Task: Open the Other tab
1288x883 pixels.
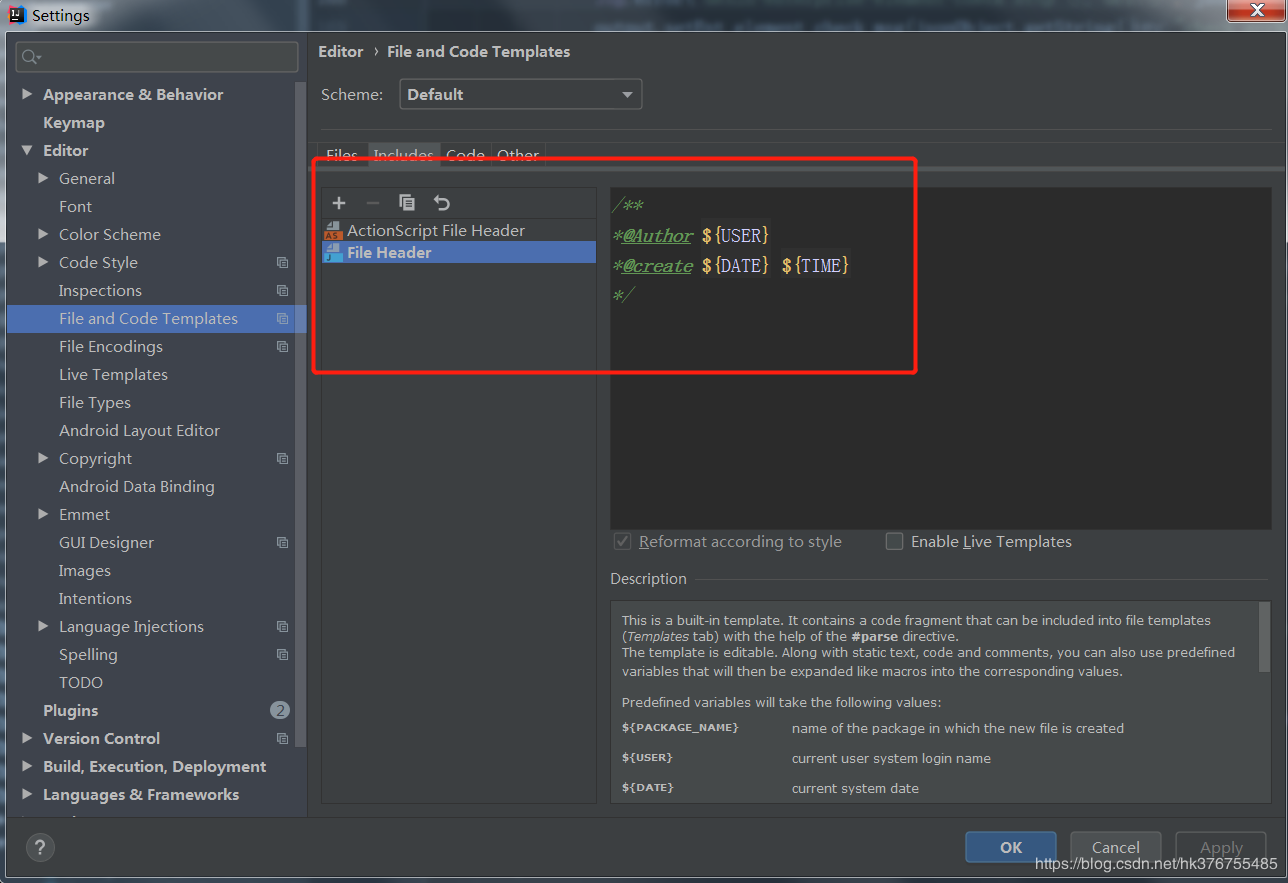Action: pyautogui.click(x=518, y=155)
